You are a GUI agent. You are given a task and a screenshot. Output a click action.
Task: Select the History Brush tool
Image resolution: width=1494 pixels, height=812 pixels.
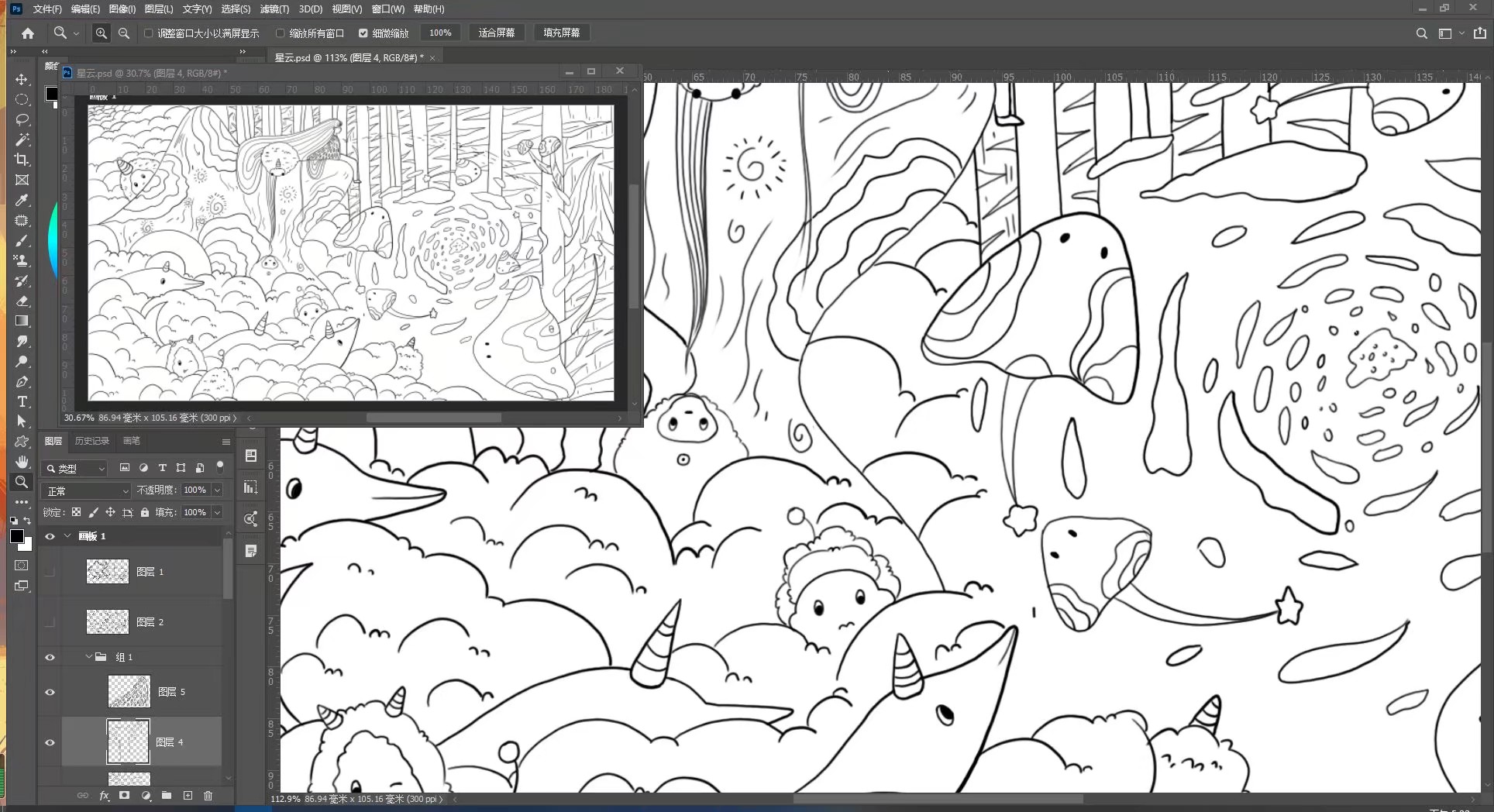click(22, 281)
